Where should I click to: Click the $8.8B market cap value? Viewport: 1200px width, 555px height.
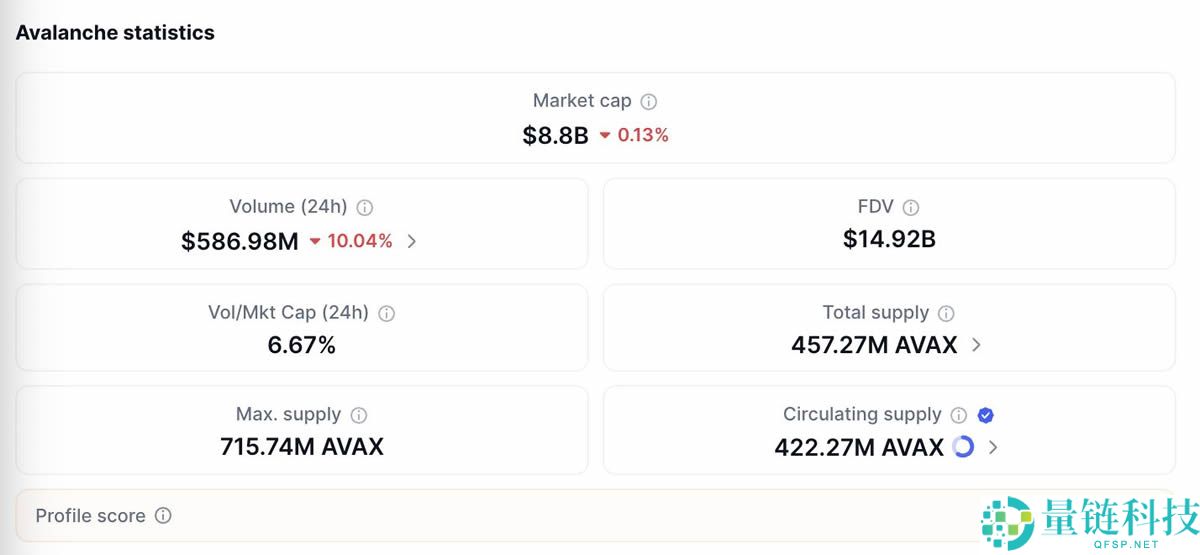click(x=555, y=135)
